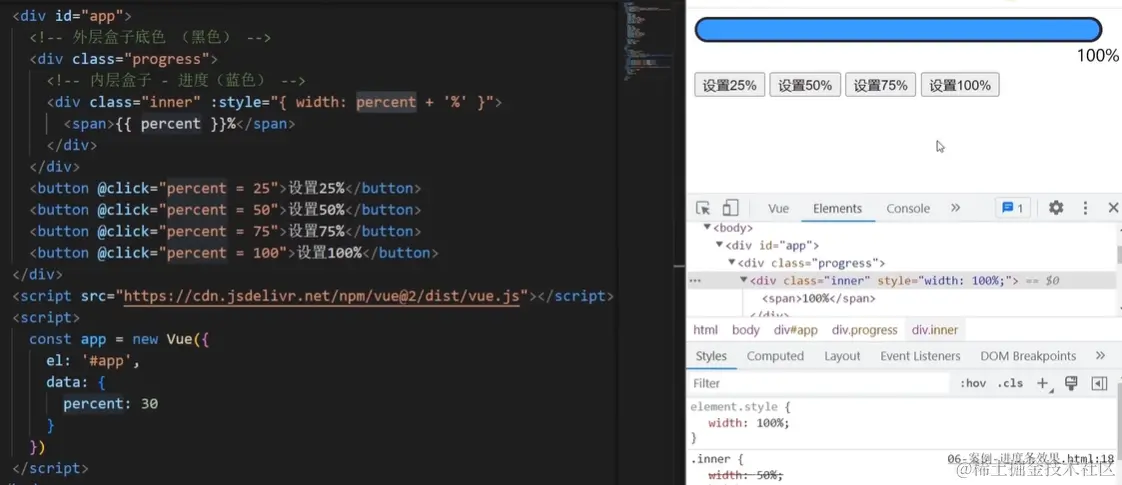The height and width of the screenshot is (485, 1122).
Task: Focus the Styles Filter input
Action: (819, 383)
